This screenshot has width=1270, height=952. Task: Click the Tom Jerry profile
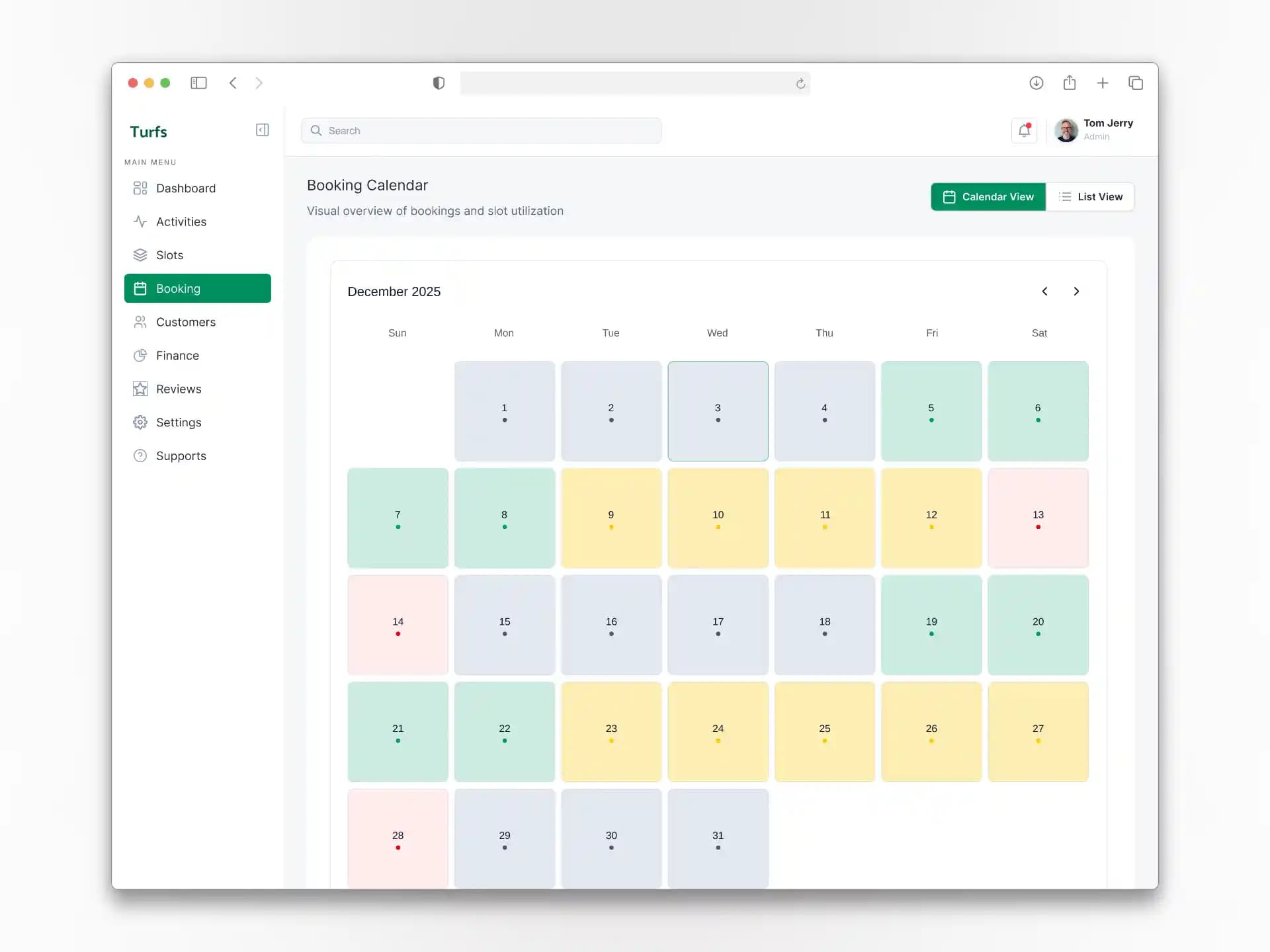pyautogui.click(x=1095, y=130)
